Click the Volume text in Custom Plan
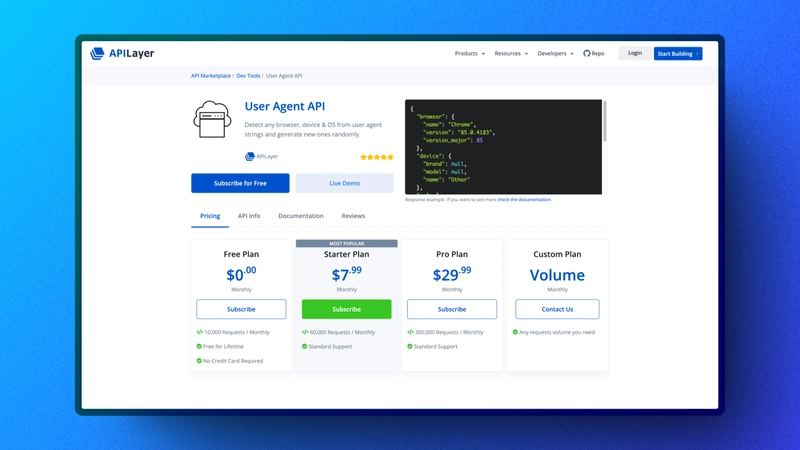 coord(557,275)
